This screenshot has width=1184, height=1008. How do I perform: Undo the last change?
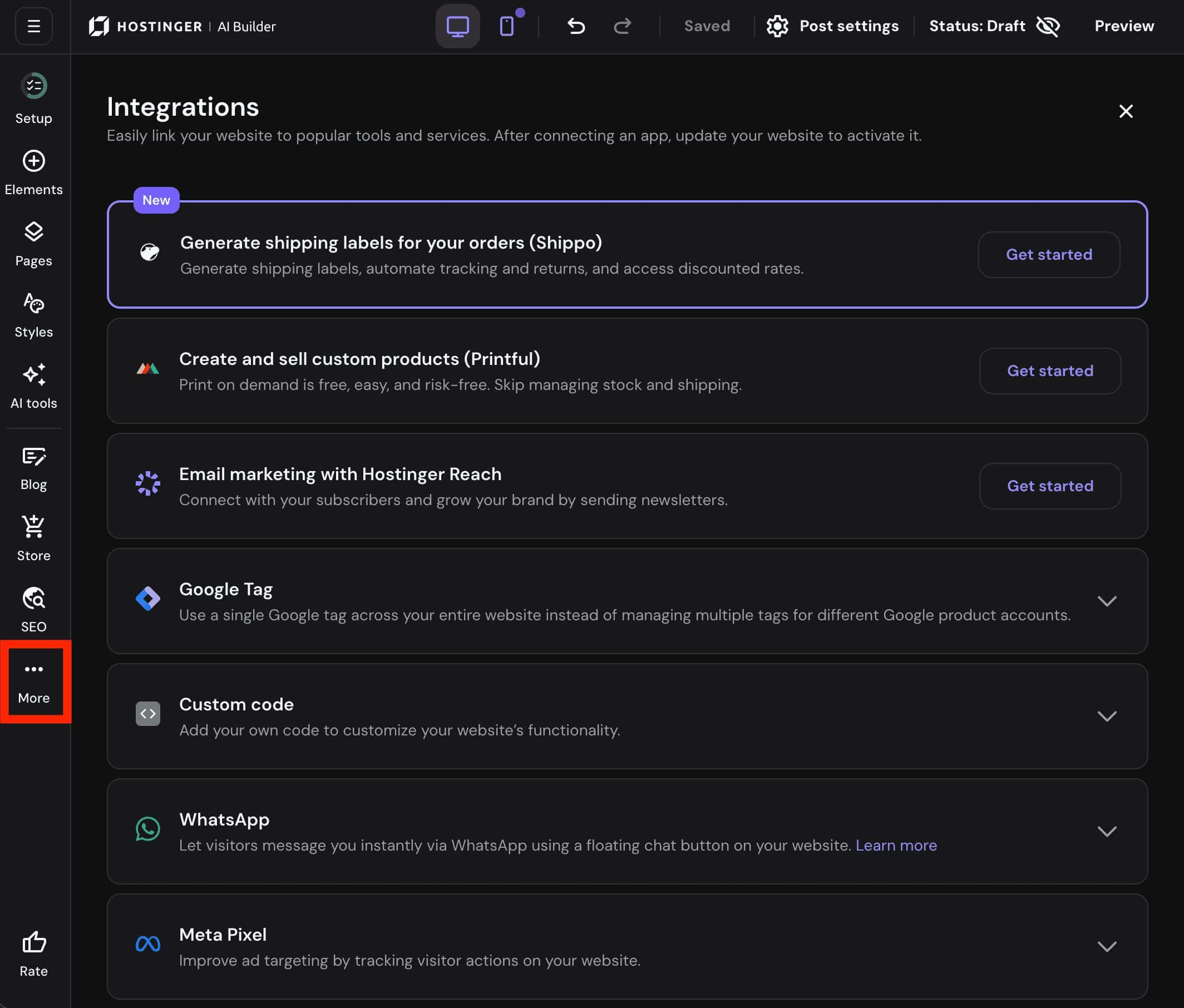click(576, 26)
